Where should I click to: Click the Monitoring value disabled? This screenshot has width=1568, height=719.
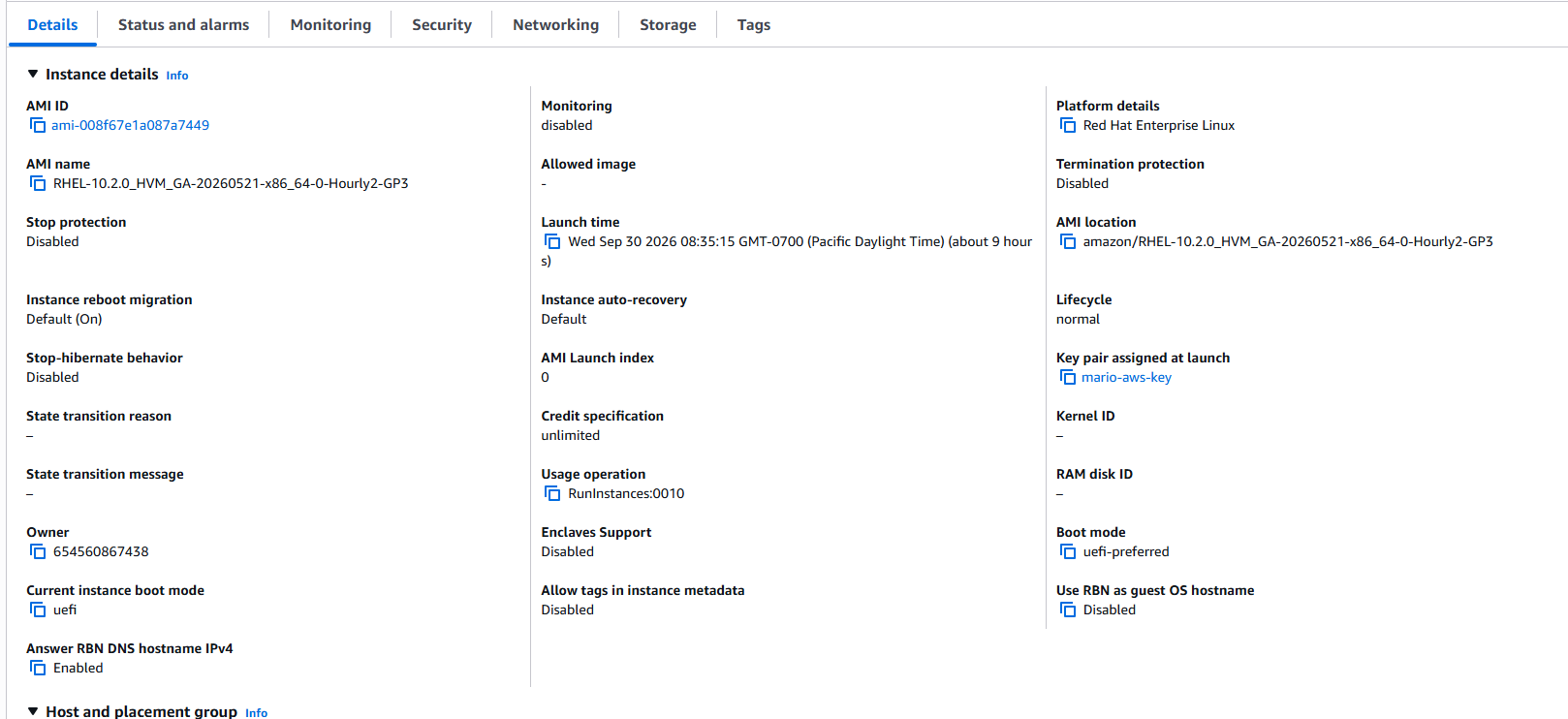(x=567, y=125)
